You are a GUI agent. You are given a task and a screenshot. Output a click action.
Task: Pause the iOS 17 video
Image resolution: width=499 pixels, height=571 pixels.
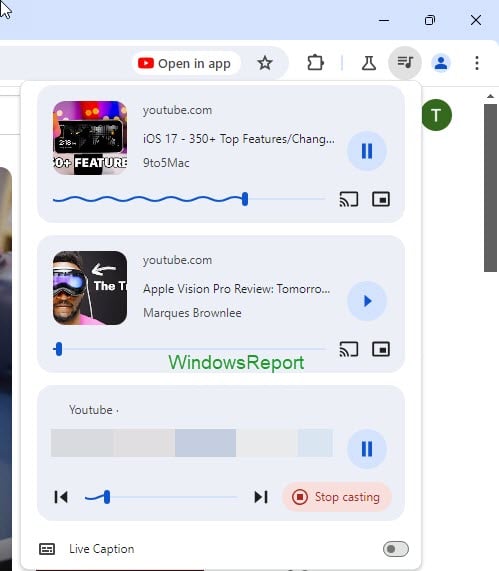(x=367, y=151)
